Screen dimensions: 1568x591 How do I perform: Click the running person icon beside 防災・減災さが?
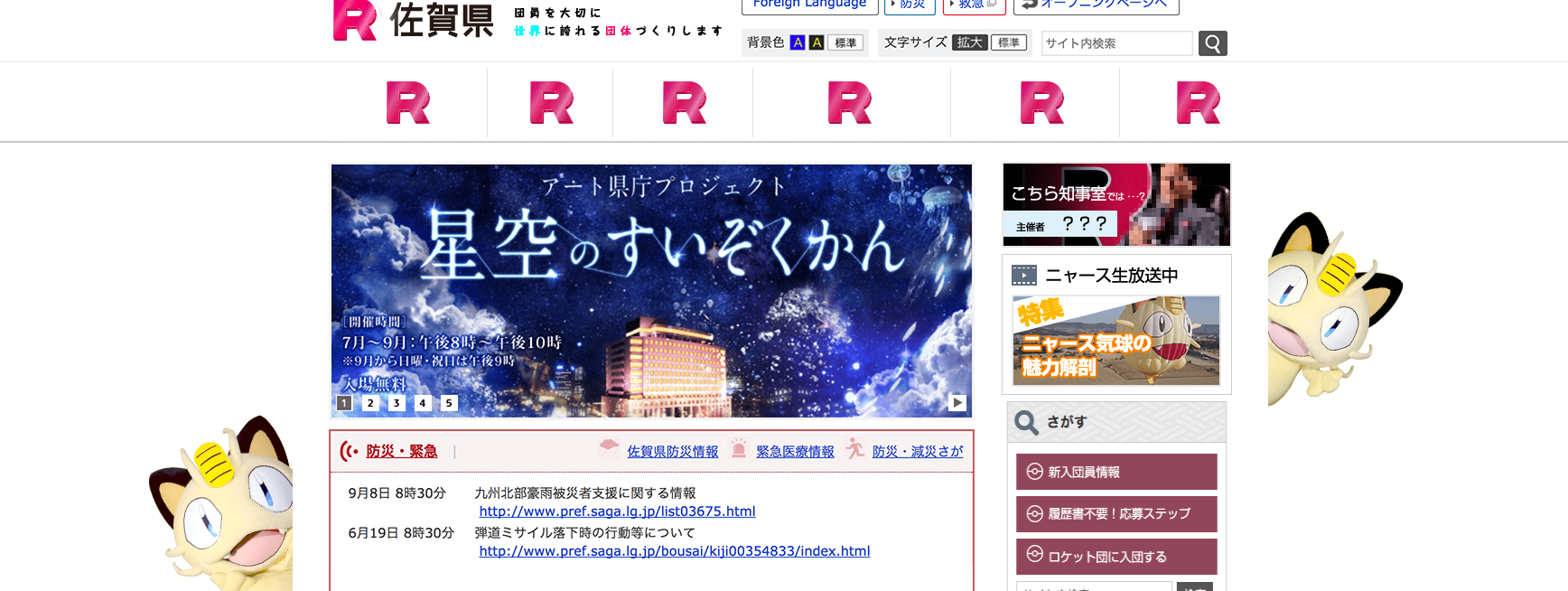[x=854, y=448]
